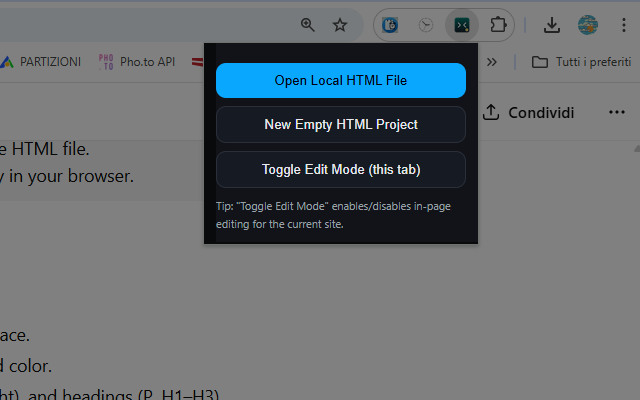Click Open Local HTML File button
Image resolution: width=640 pixels, height=400 pixels.
341,80
